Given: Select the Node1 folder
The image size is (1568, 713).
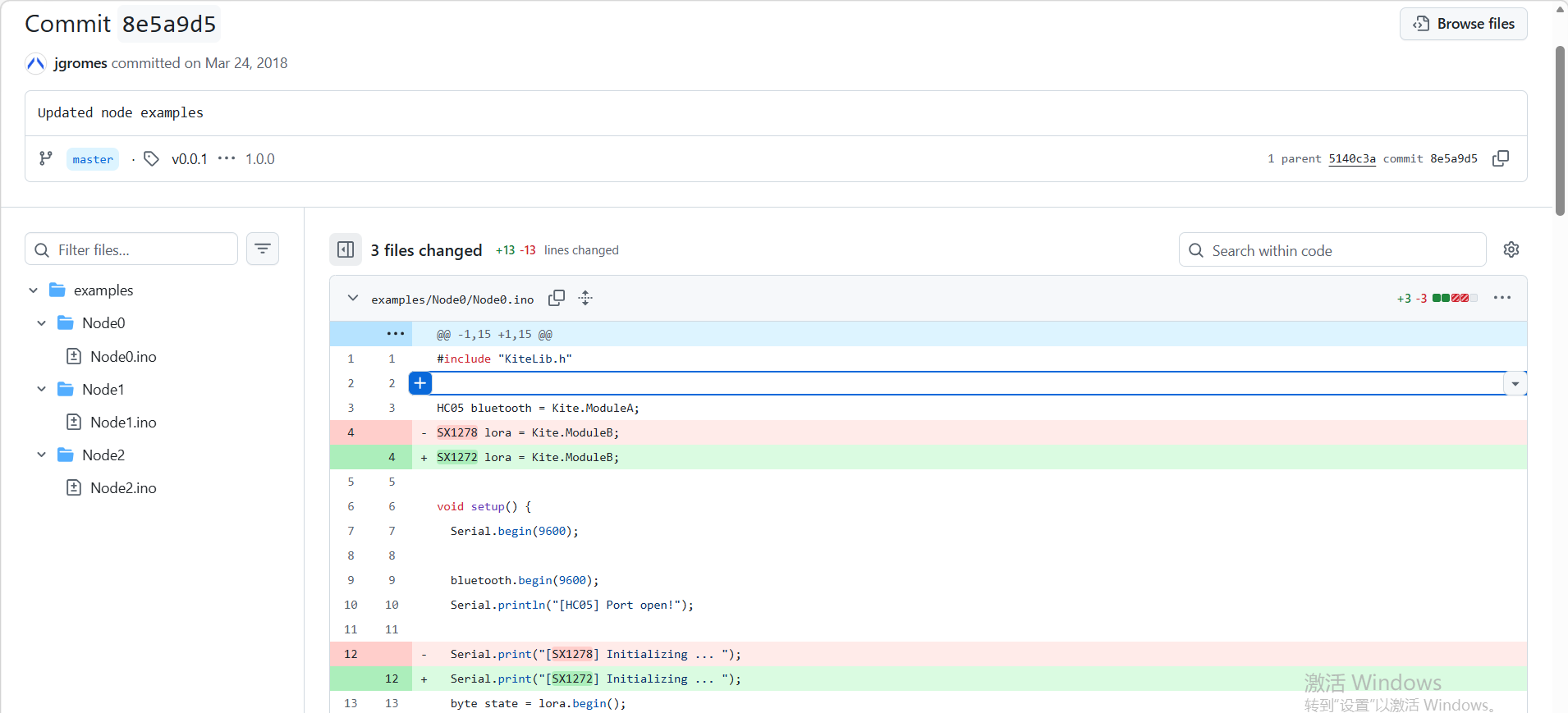Looking at the screenshot, I should point(103,389).
